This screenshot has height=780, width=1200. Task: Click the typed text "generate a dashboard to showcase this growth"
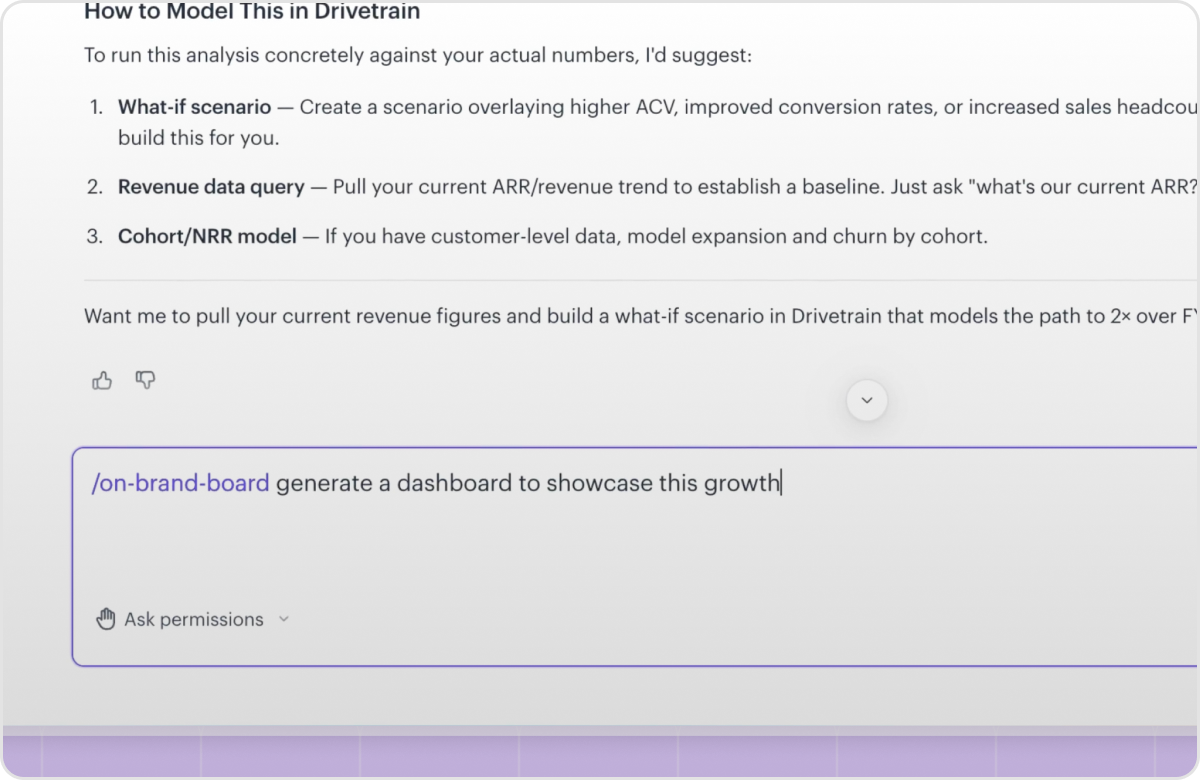(x=528, y=483)
